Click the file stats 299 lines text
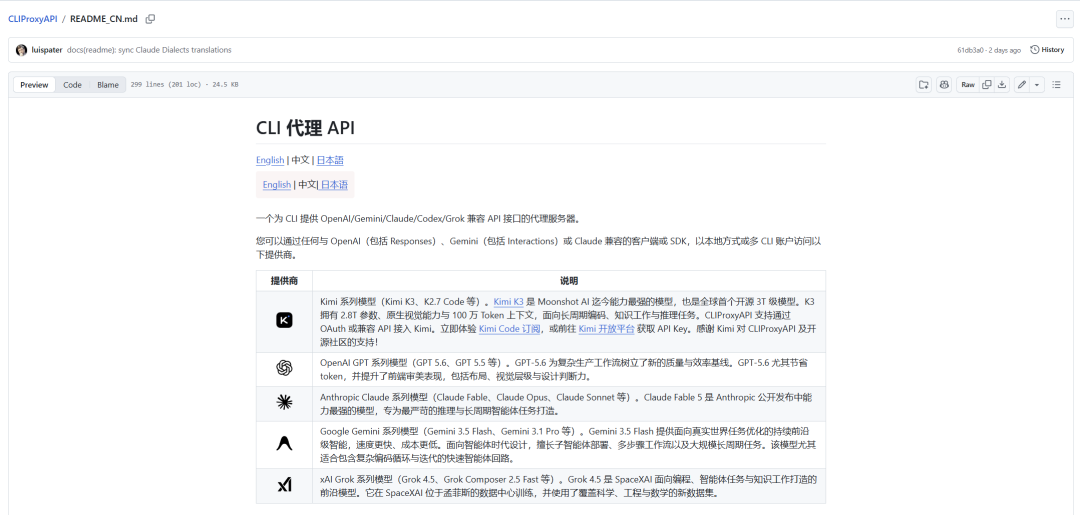Screen dimensions: 1080x515 coord(185,85)
